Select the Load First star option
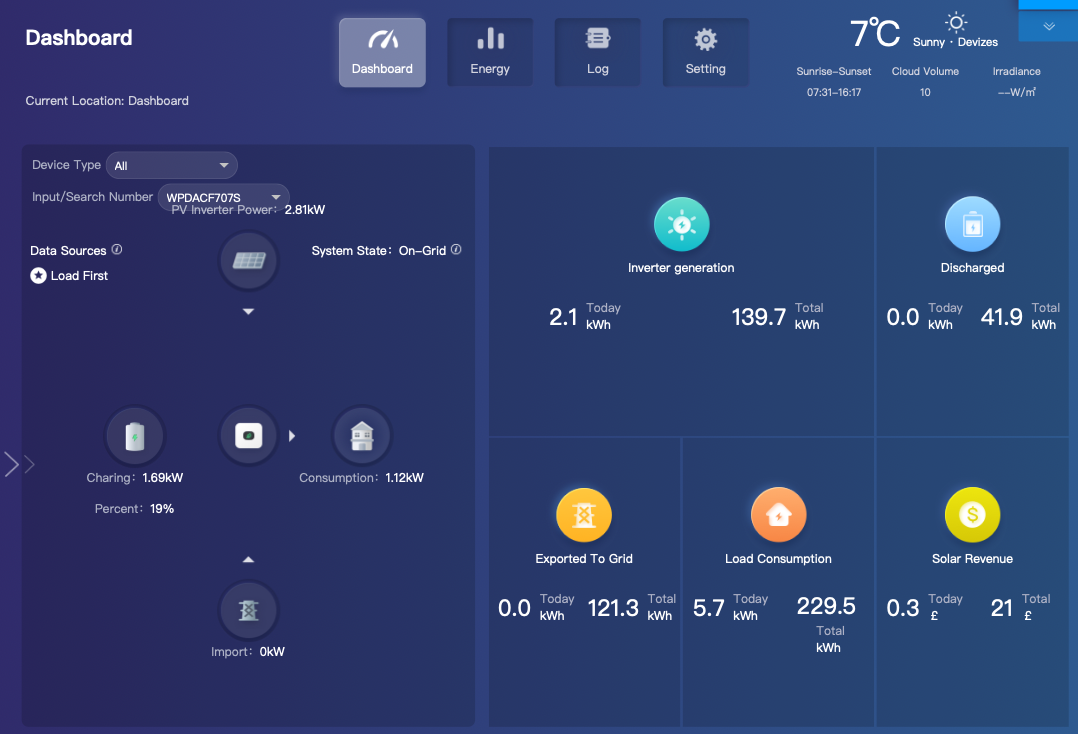Image resolution: width=1078 pixels, height=734 pixels. coord(38,276)
